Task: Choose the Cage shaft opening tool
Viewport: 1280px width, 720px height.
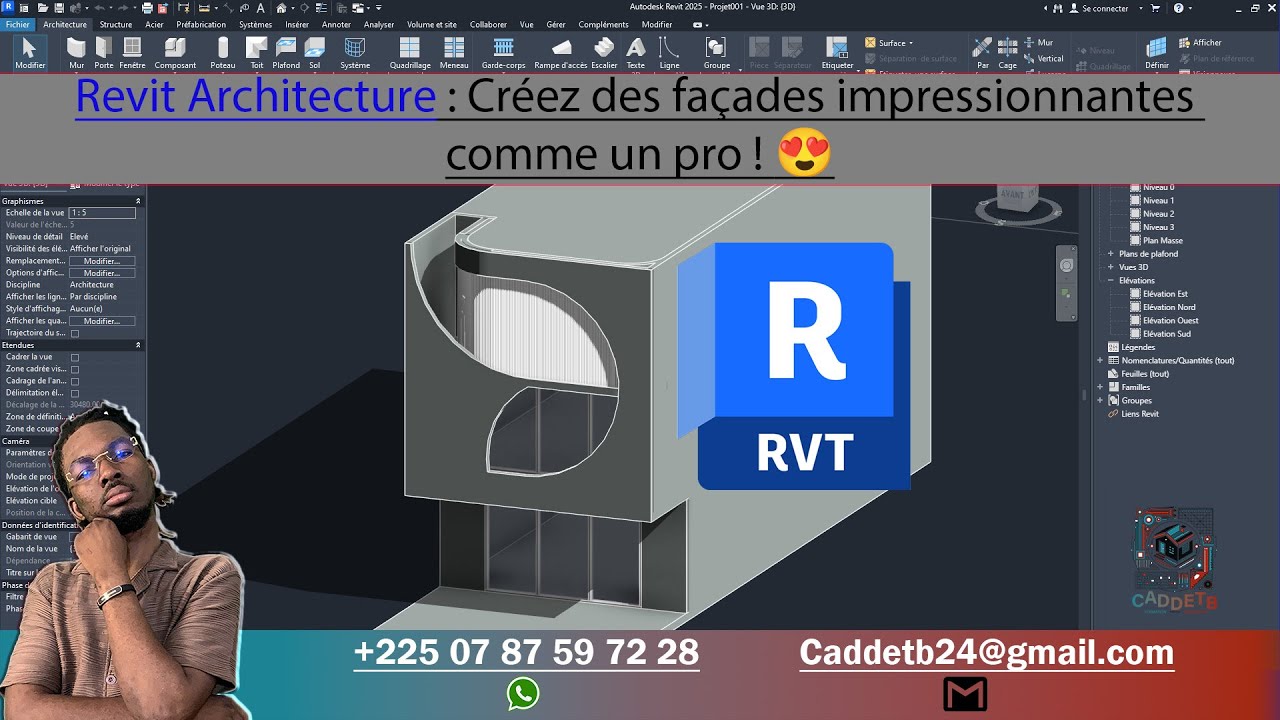Action: pos(1008,52)
